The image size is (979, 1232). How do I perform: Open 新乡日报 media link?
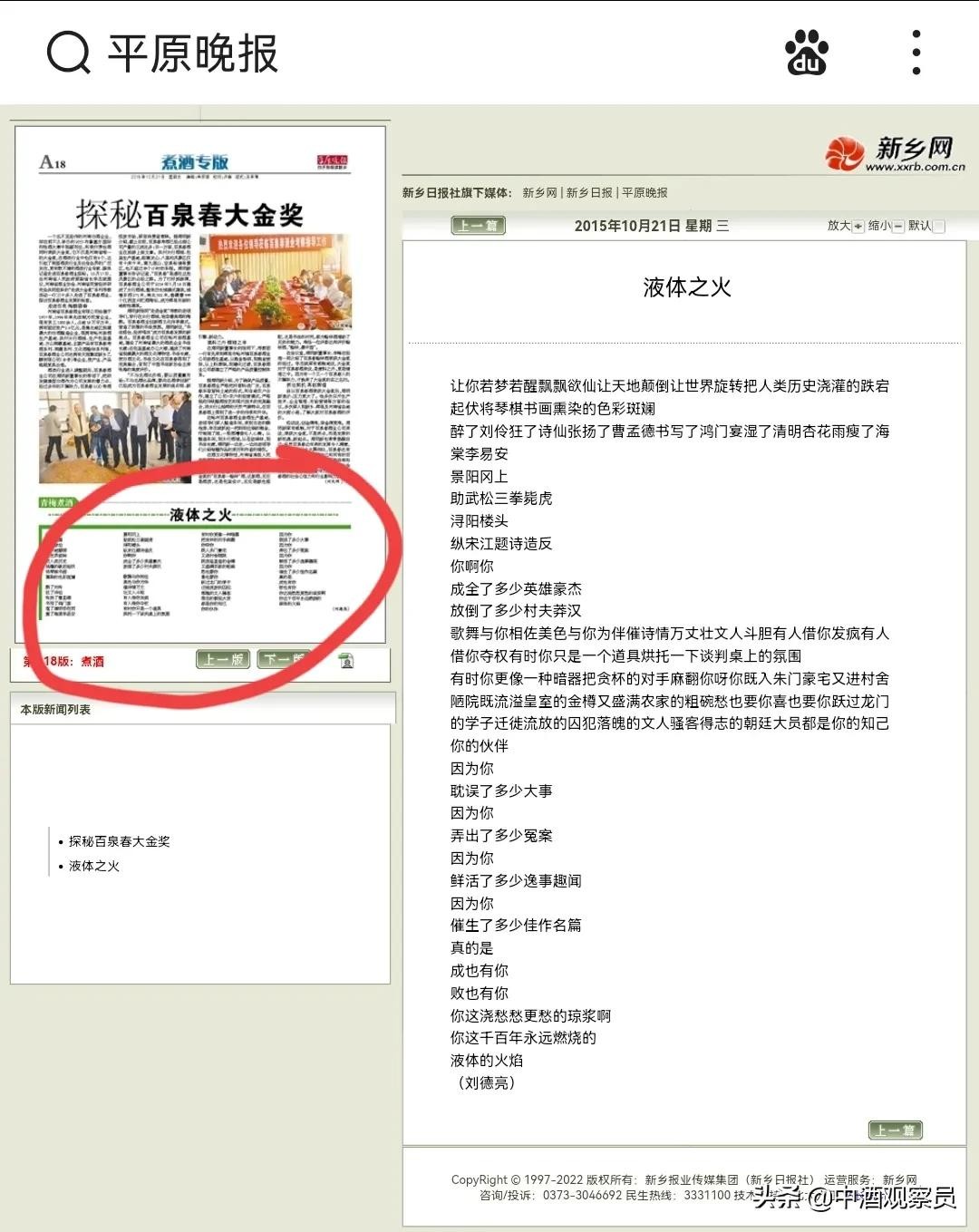click(589, 193)
